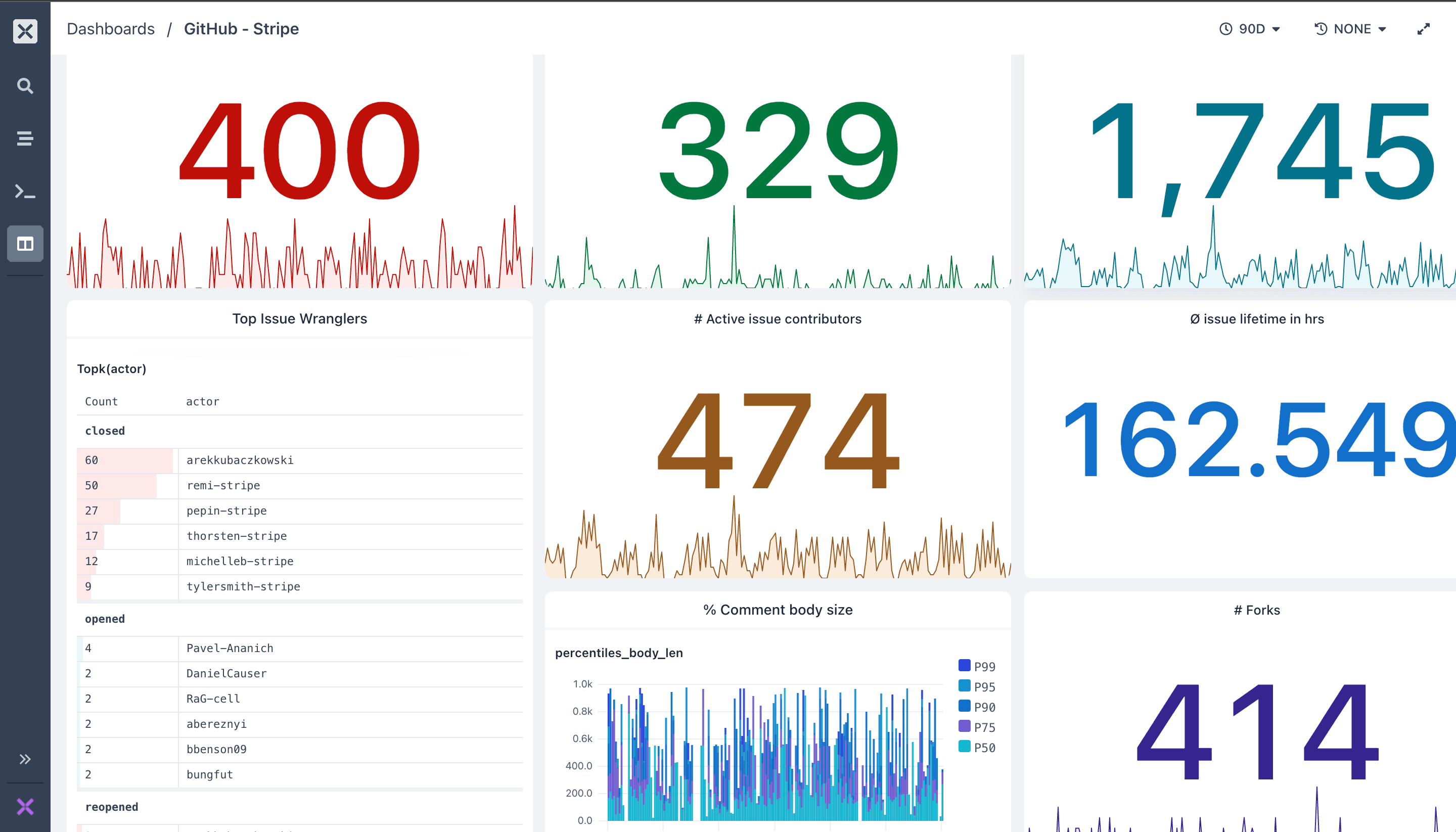1456x832 pixels.
Task: Select Pavel-Ananich actor row
Action: point(299,649)
